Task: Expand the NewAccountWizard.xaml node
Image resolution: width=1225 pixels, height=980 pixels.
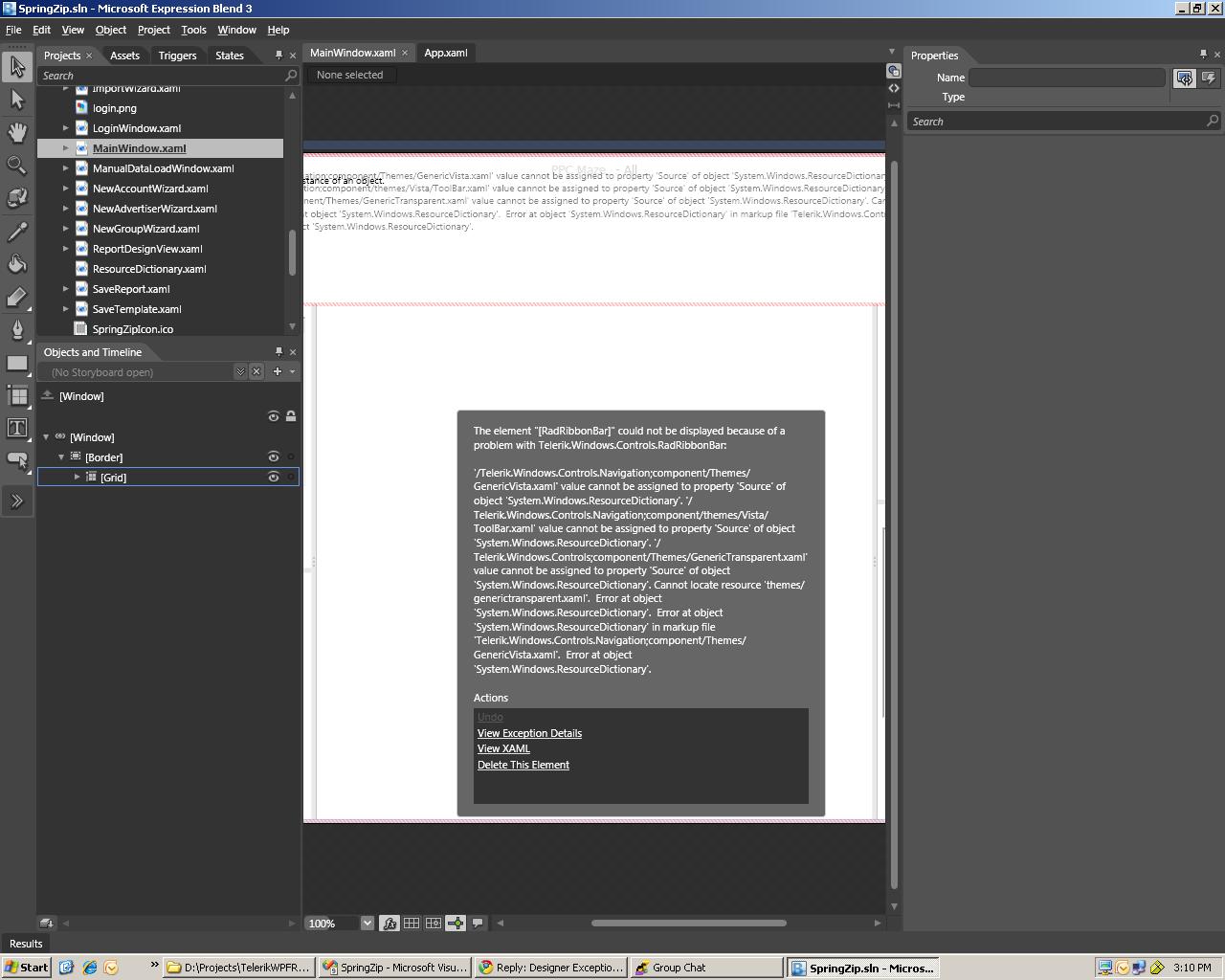Action: pos(66,189)
